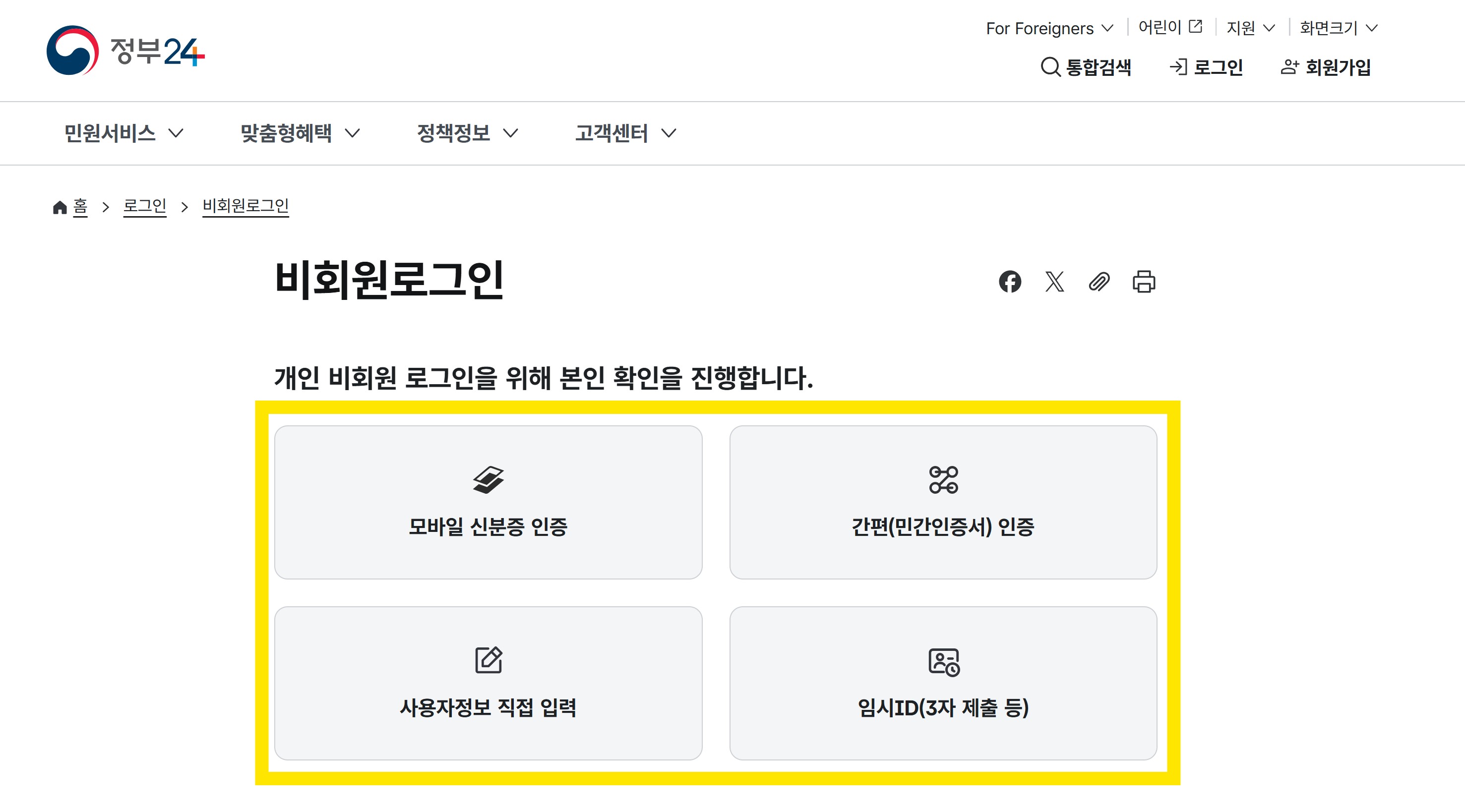
Task: Click the Facebook share icon
Action: click(1011, 282)
